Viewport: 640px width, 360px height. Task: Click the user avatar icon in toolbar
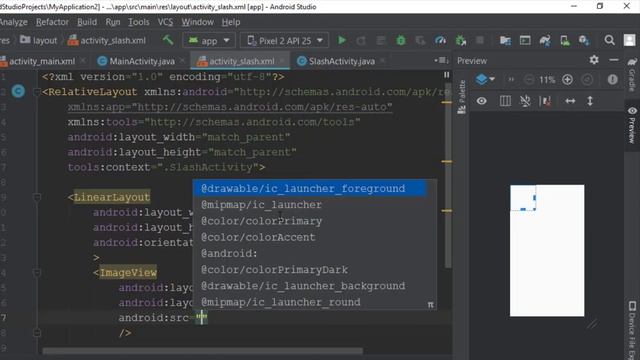tap(630, 40)
